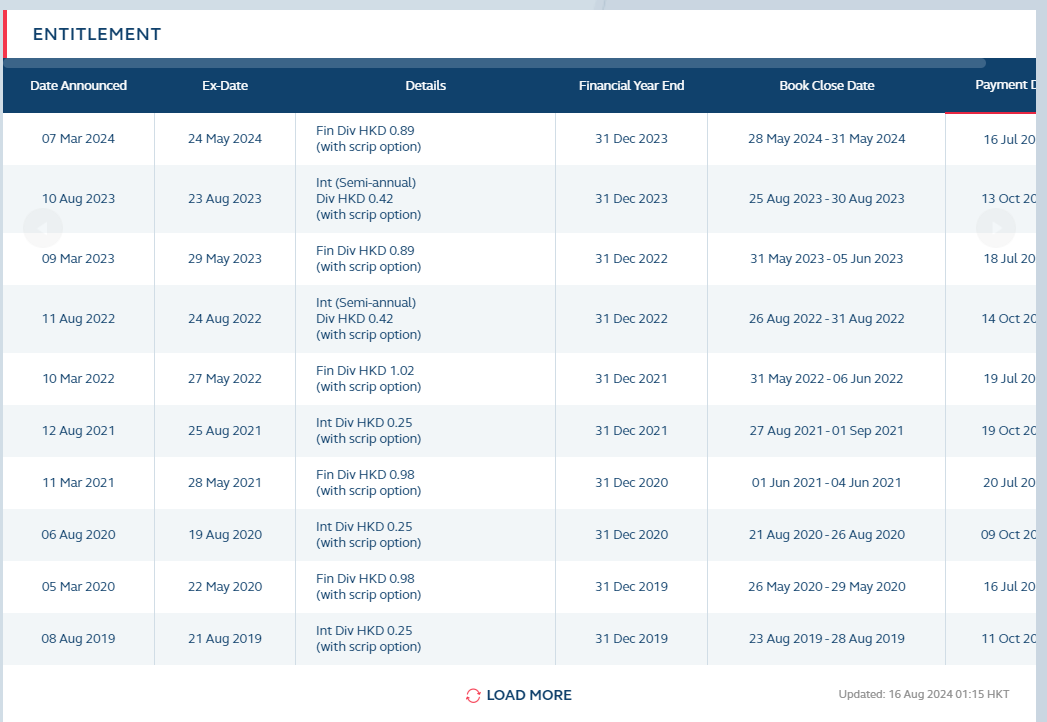Click the ENTITLEMENT section heading
The image size is (1047, 722).
pos(97,34)
